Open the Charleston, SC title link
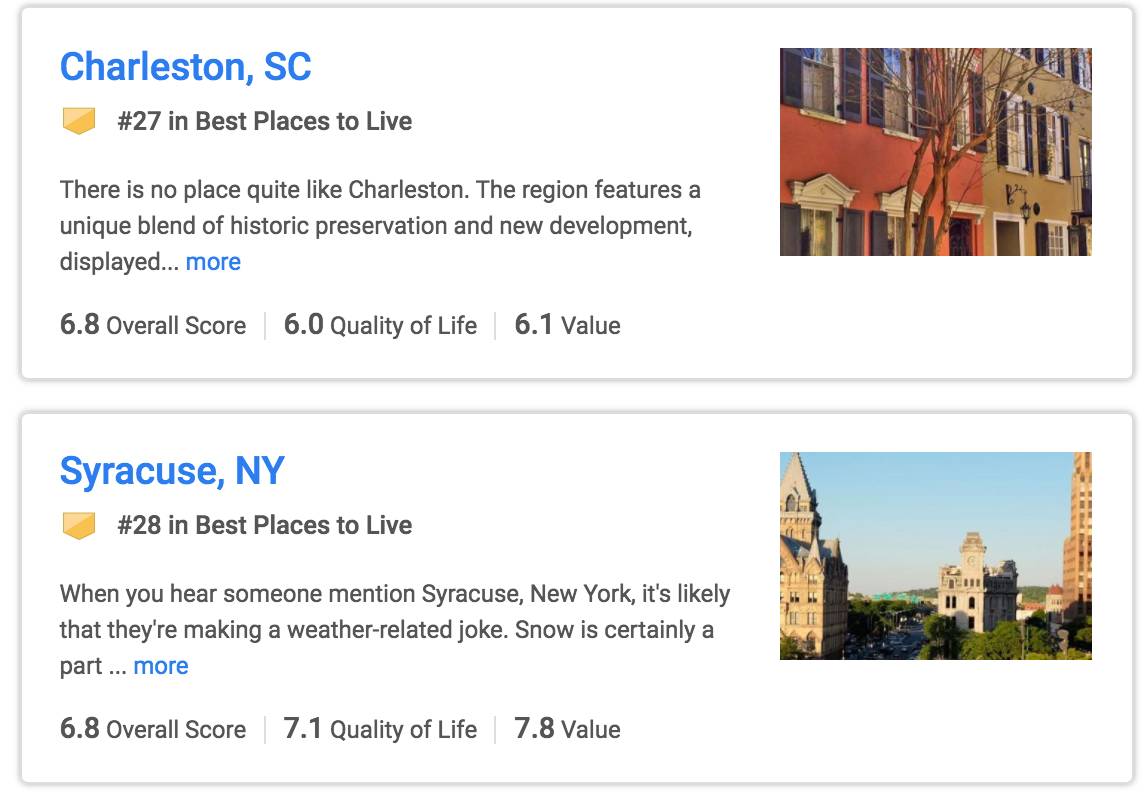Viewport: 1148px width, 796px height. pos(186,67)
